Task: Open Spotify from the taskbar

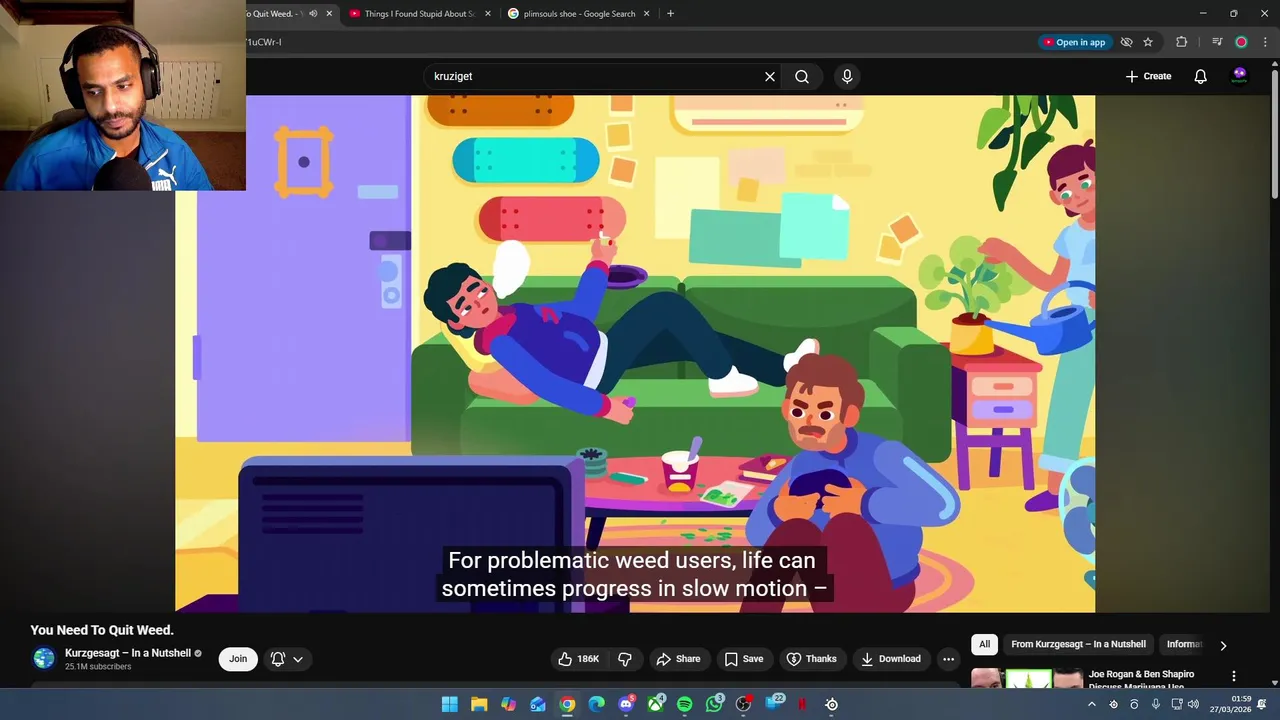Action: pyautogui.click(x=685, y=704)
